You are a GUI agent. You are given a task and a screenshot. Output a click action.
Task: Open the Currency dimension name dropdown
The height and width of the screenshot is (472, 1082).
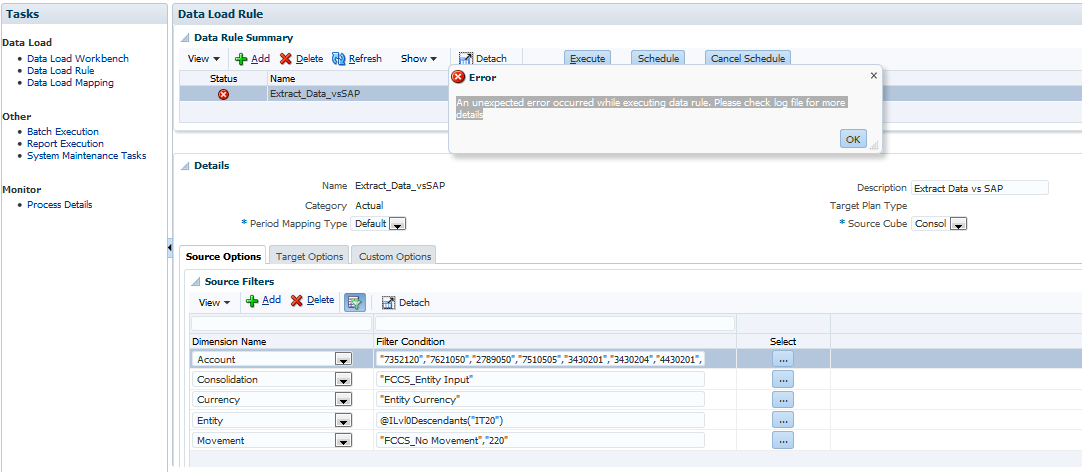point(343,400)
